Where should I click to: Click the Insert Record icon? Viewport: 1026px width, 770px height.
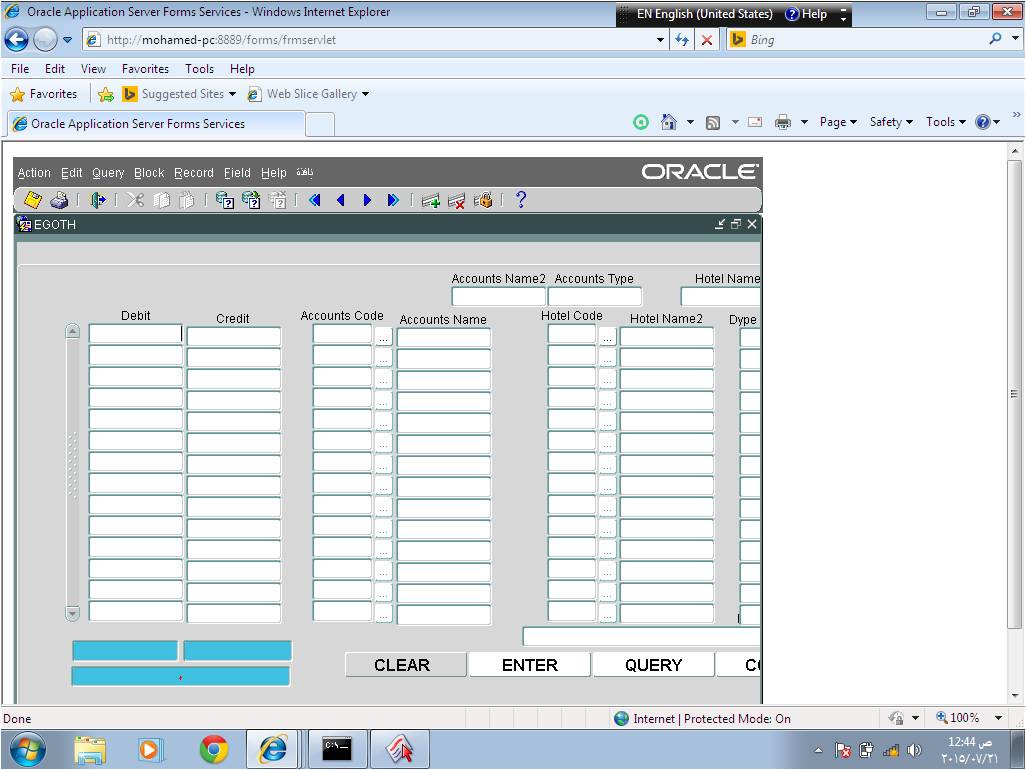coord(431,200)
